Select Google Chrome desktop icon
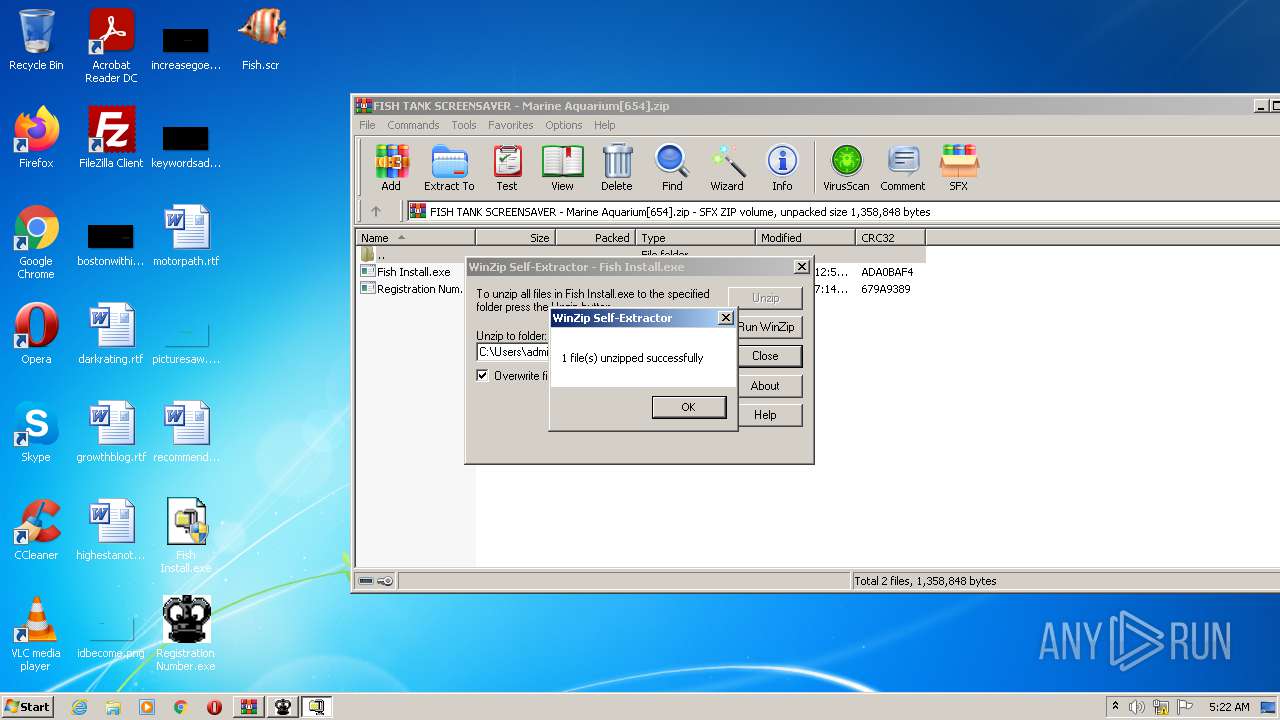 pyautogui.click(x=36, y=242)
